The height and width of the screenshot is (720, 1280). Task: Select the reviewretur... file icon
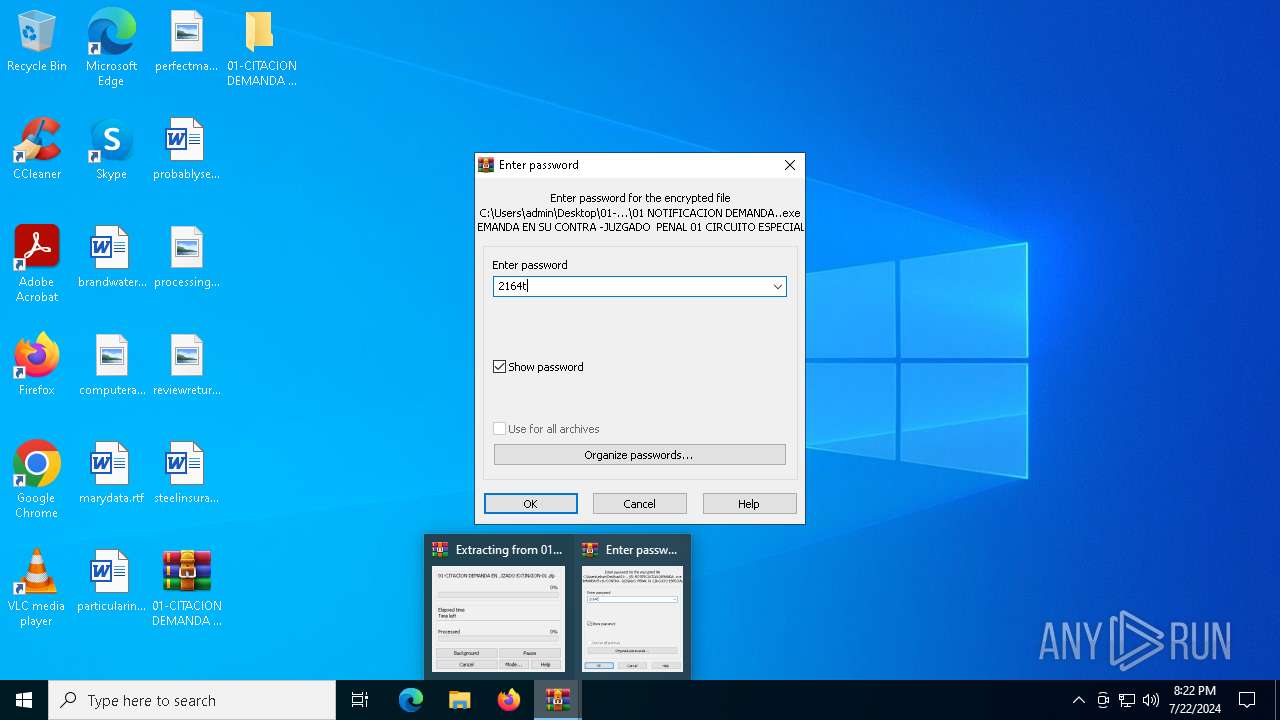tap(186, 365)
